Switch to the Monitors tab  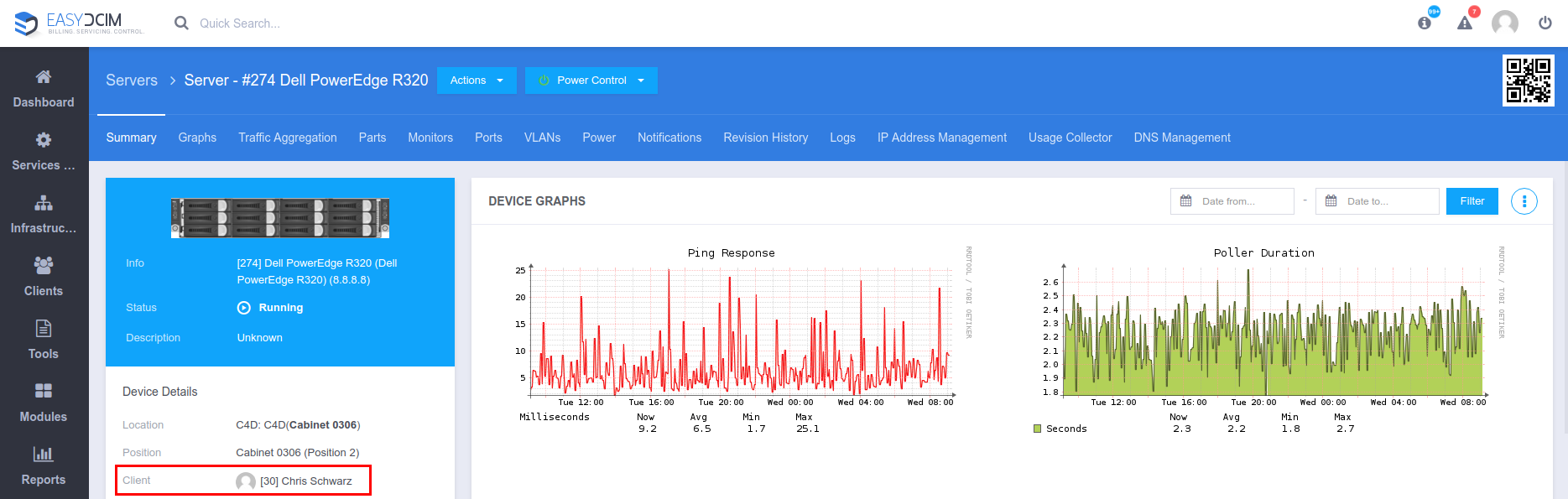point(430,138)
